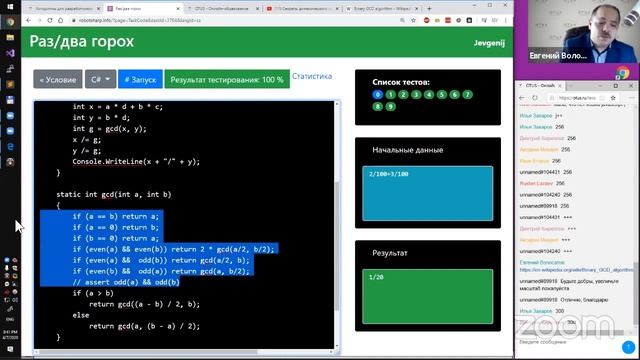Click the code line 'Console.WriteLine(x + "/" + y);'
Screen dimensions: 640x360
[x=136, y=162]
